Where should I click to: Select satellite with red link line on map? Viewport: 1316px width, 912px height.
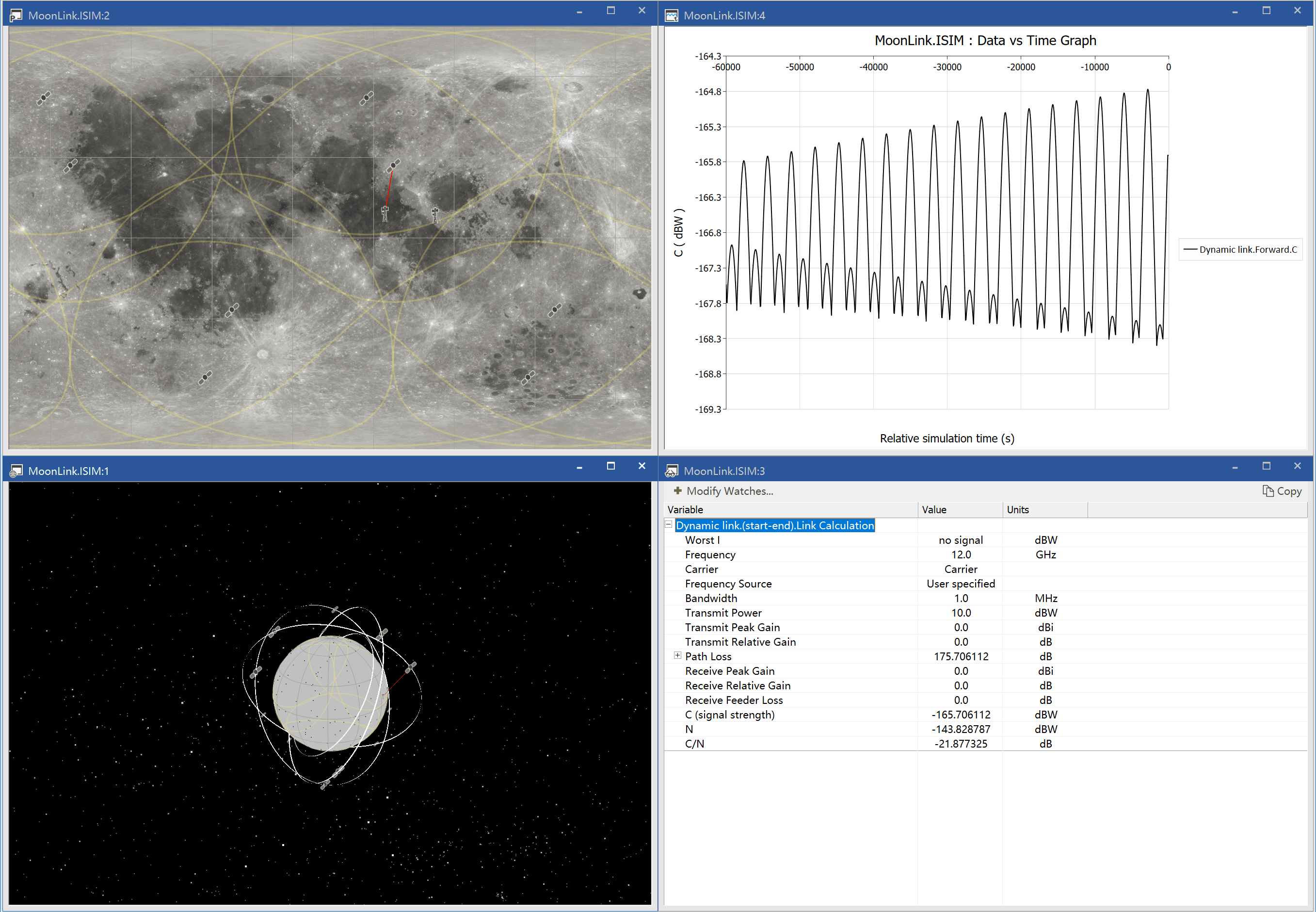pyautogui.click(x=394, y=166)
